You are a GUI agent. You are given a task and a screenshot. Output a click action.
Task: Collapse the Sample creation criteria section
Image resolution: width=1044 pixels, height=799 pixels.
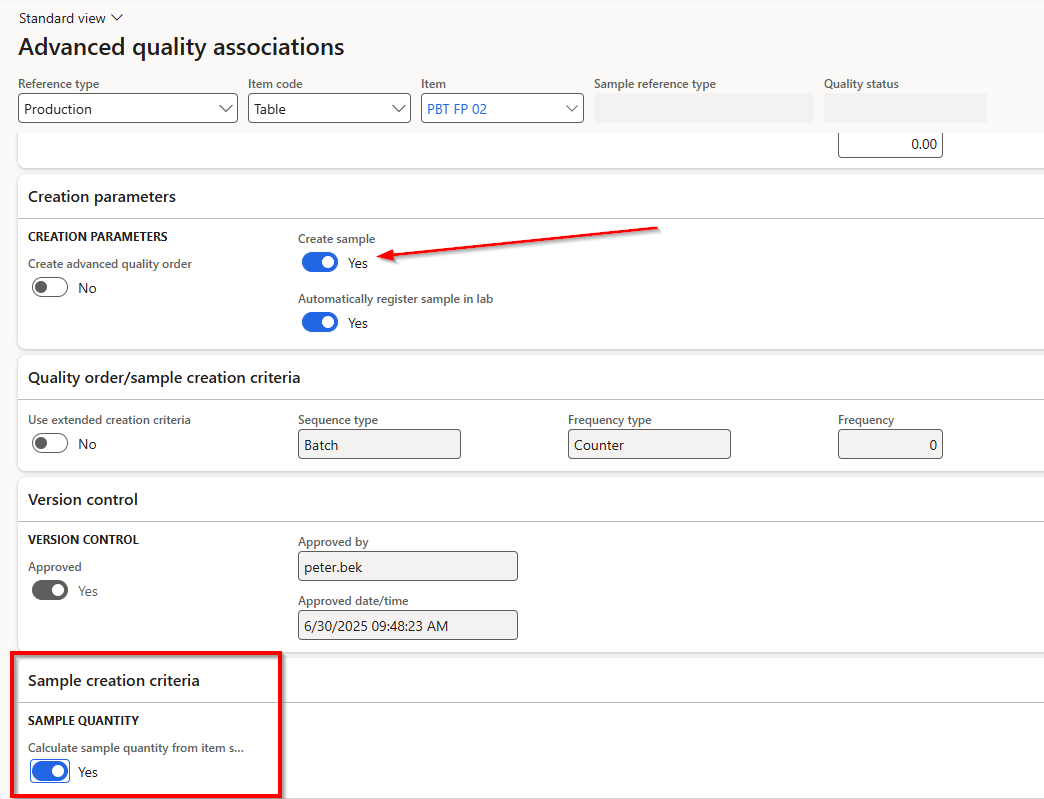[x=114, y=681]
